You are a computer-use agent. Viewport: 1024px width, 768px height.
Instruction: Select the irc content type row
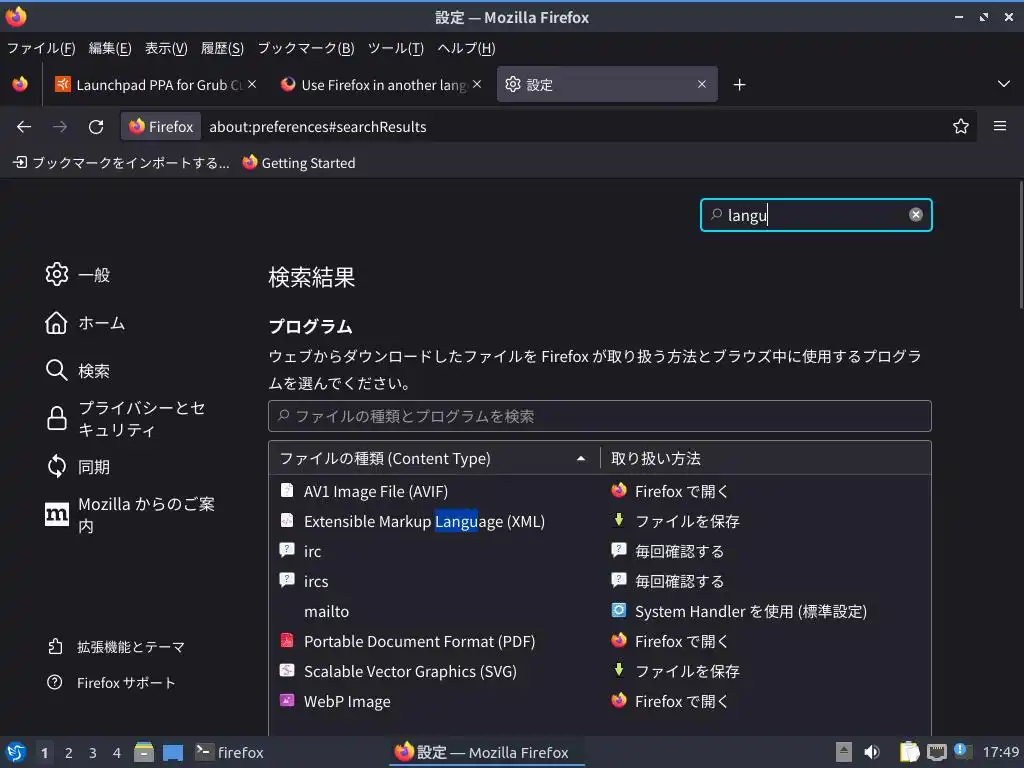pyautogui.click(x=600, y=551)
